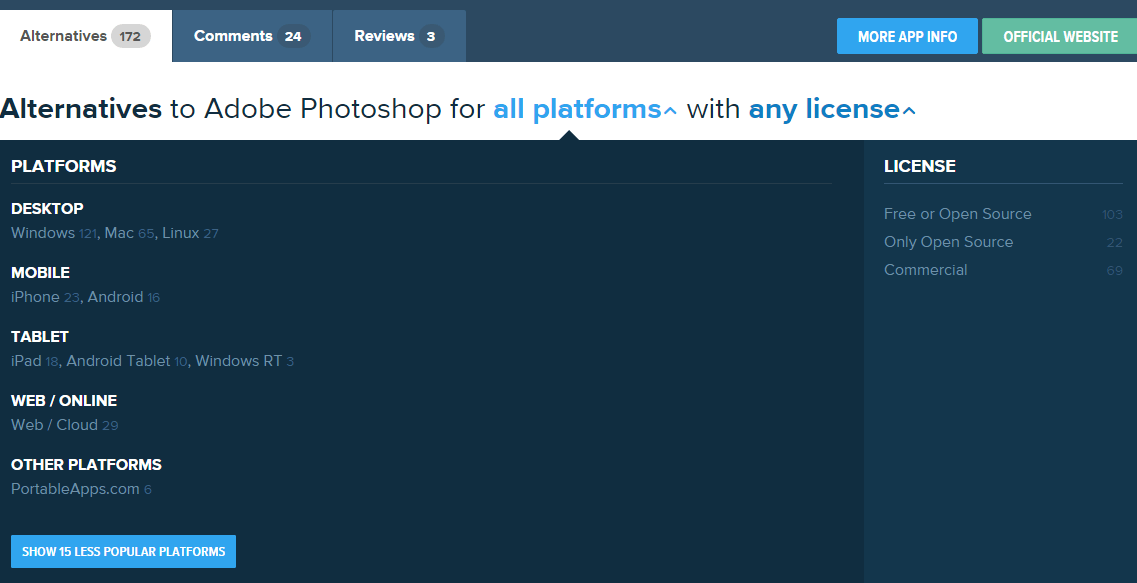The image size is (1137, 583).
Task: Collapse the 'any license' dropdown
Action: [x=832, y=109]
